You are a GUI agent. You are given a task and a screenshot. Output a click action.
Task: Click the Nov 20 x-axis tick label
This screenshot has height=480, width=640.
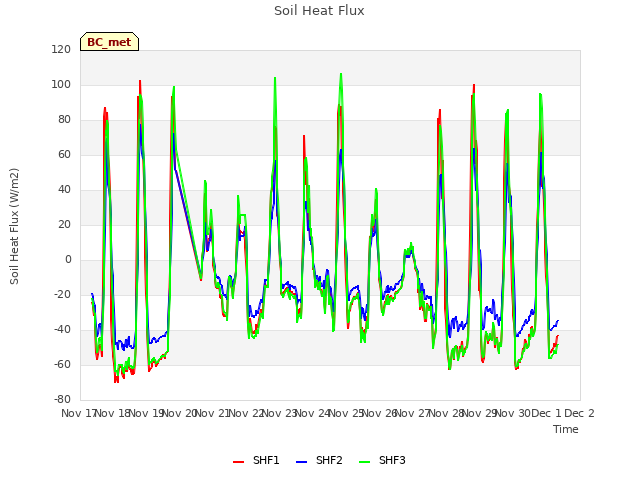180,413
